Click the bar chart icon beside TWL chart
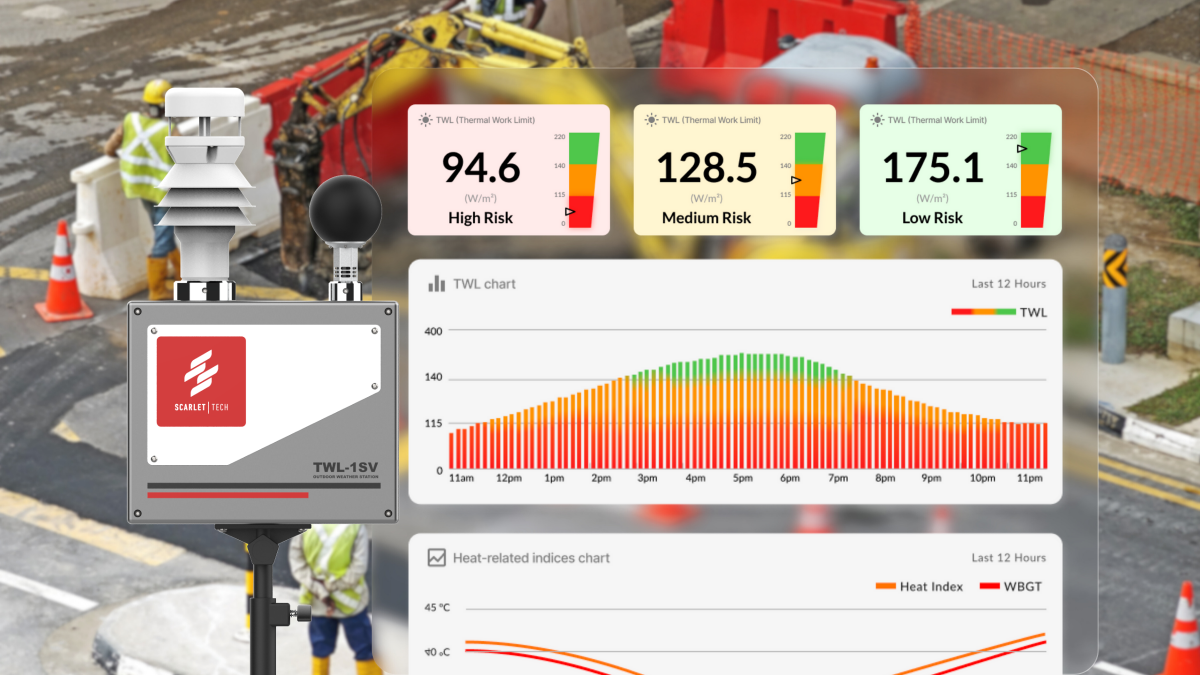 point(436,284)
